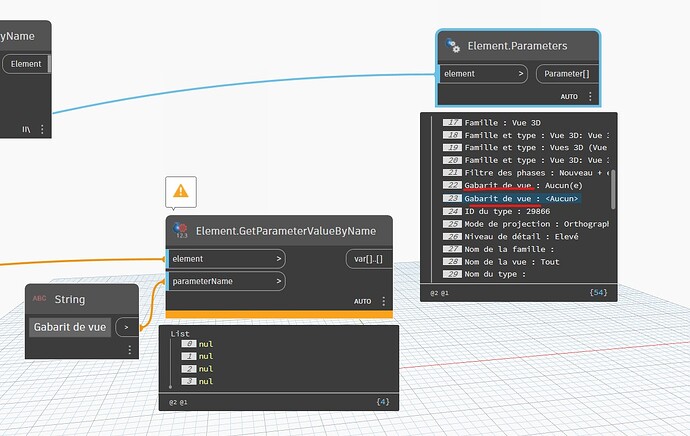The height and width of the screenshot is (436, 690).
Task: Select index 1 null in the list preview
Action: coord(197,356)
